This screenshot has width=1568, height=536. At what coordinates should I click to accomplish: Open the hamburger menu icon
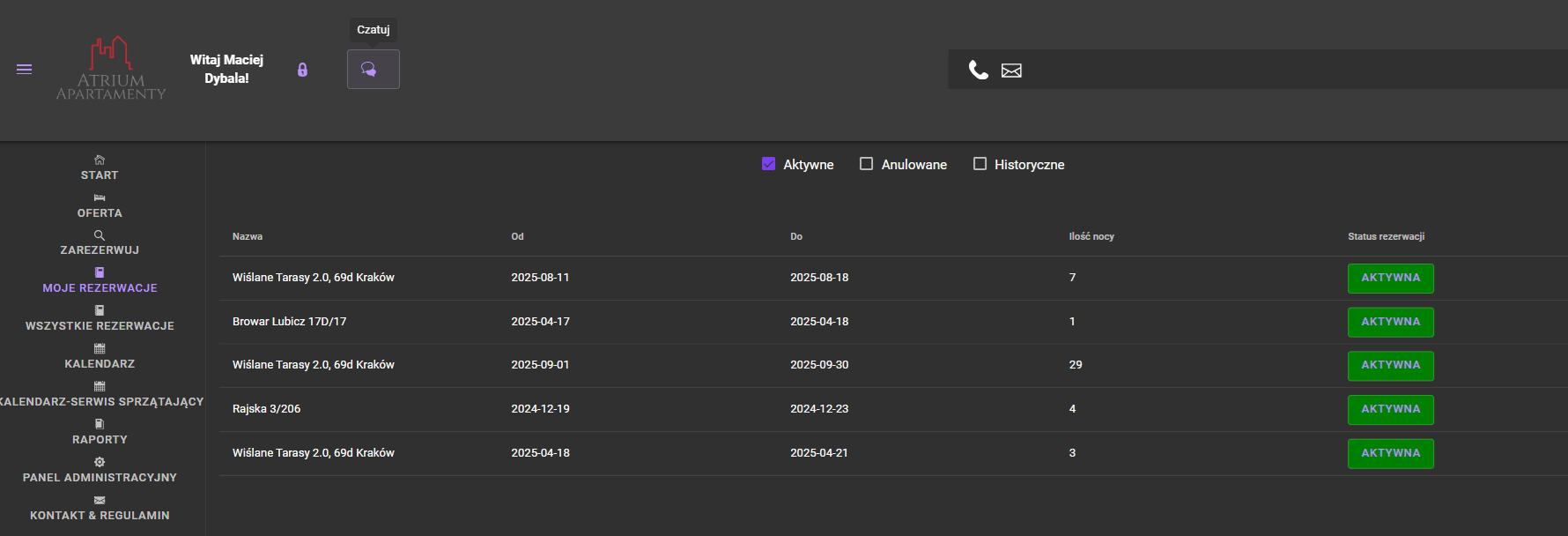coord(25,69)
